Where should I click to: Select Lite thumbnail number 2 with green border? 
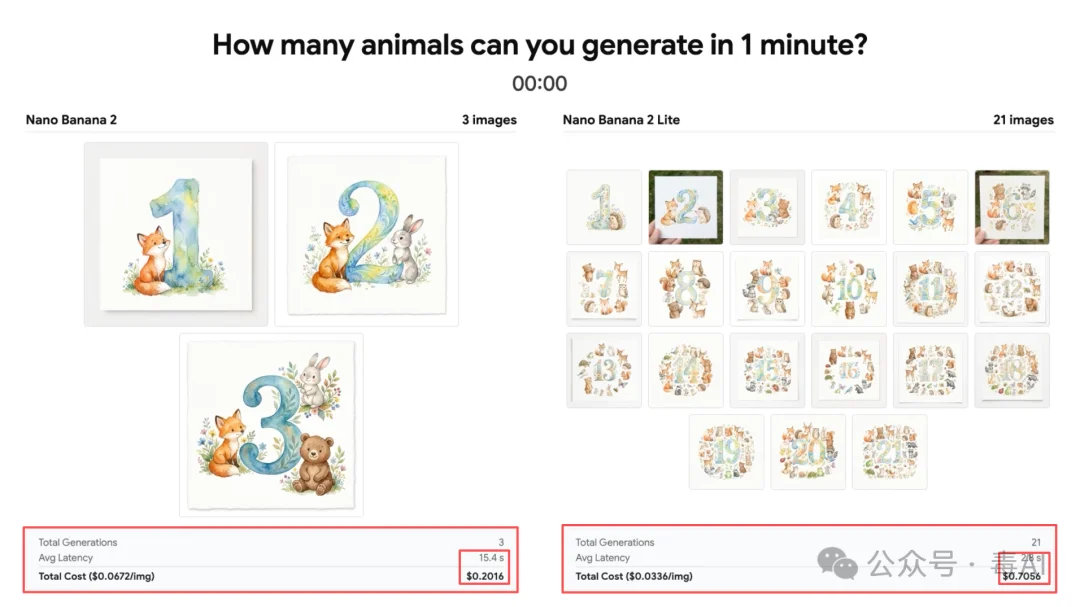pyautogui.click(x=686, y=207)
